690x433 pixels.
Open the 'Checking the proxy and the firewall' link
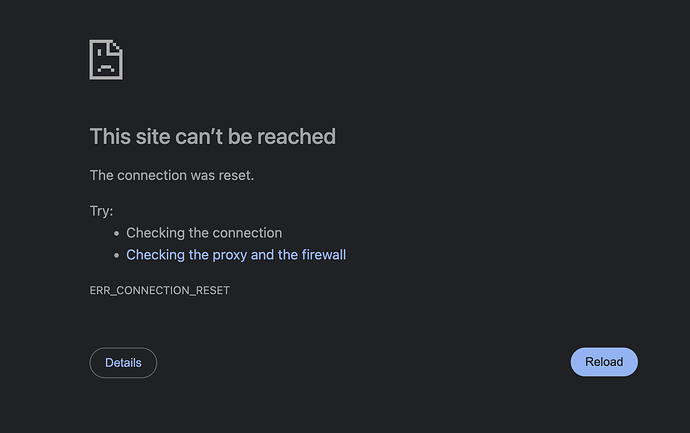coord(236,255)
